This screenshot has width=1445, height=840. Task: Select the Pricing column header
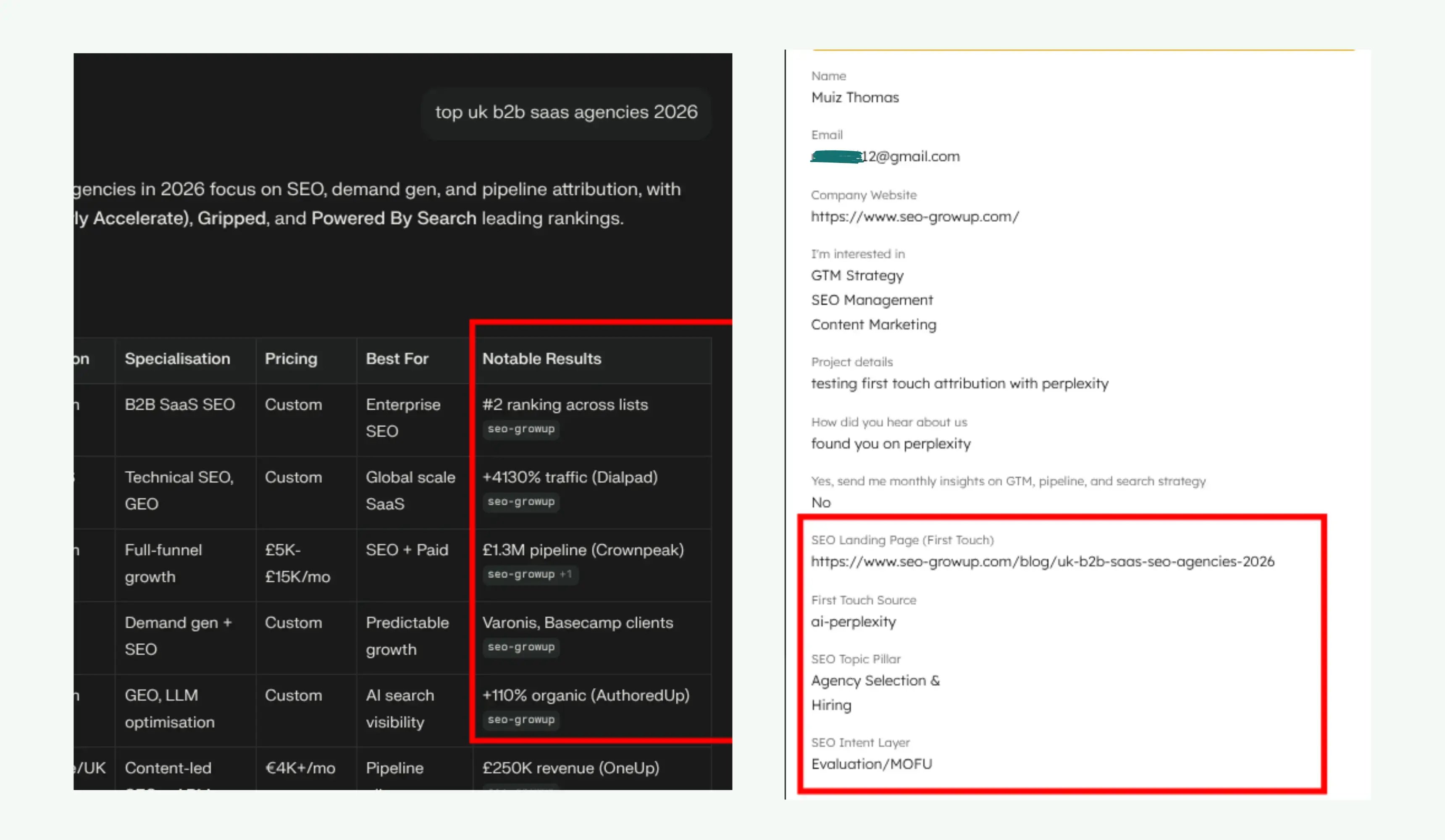(x=291, y=359)
